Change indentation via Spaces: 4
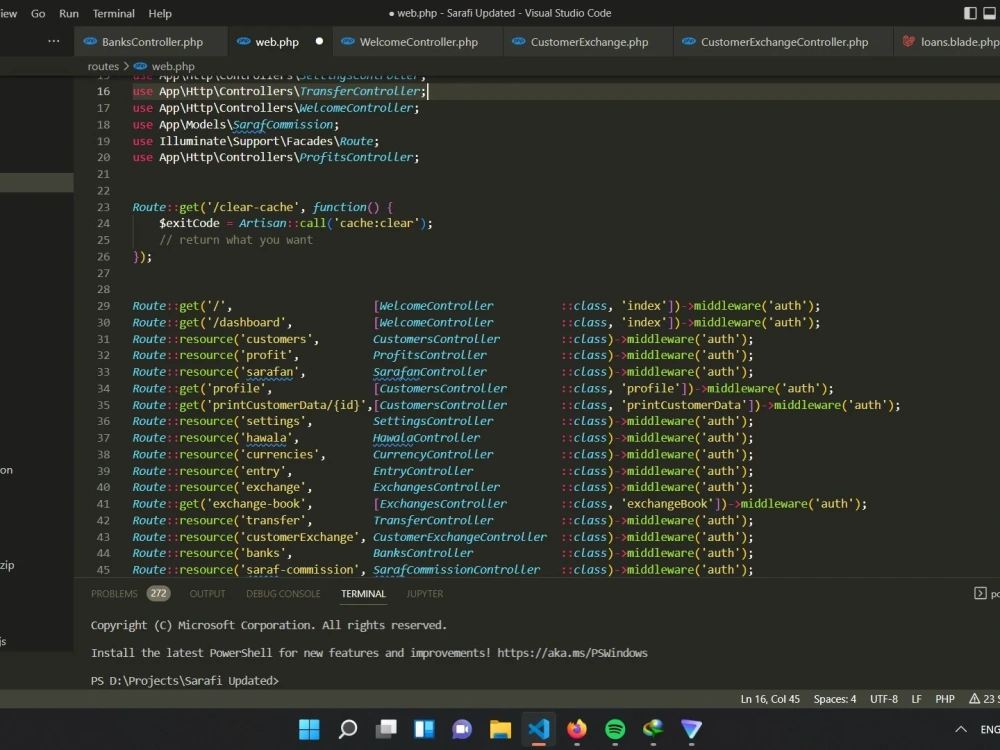Viewport: 1000px width, 750px height. coord(835,700)
